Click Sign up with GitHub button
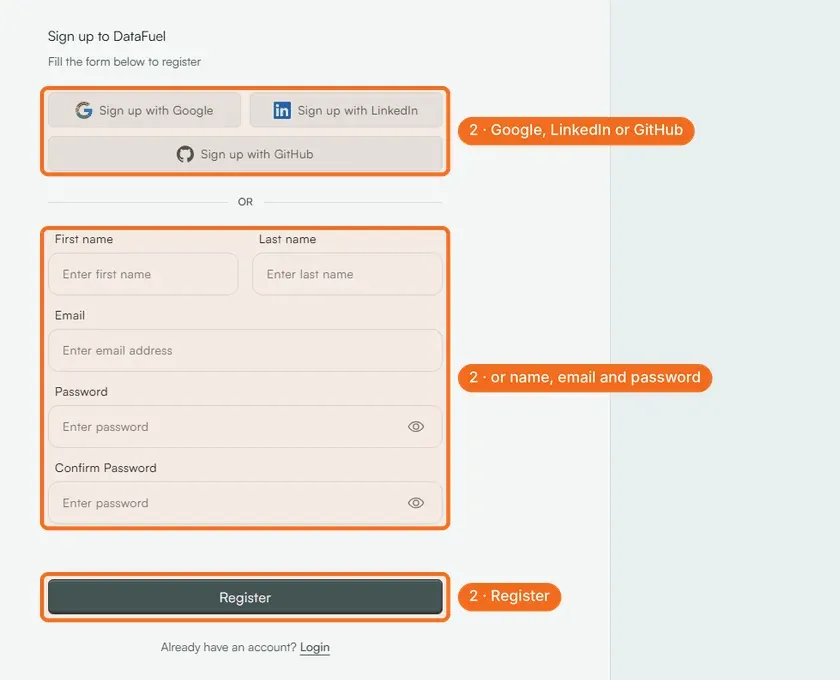Viewport: 840px width, 680px height. (x=245, y=154)
